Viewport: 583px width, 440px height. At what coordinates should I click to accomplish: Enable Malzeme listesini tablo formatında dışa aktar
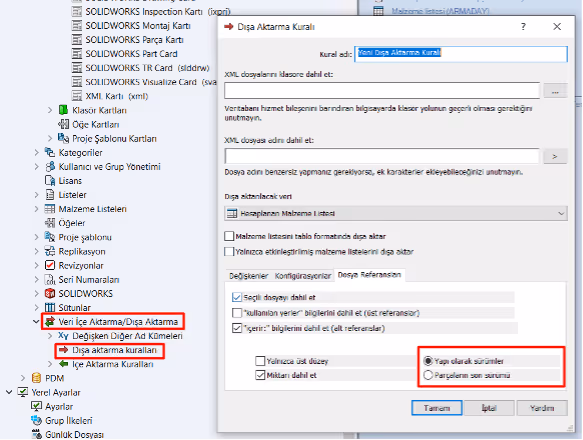point(229,236)
